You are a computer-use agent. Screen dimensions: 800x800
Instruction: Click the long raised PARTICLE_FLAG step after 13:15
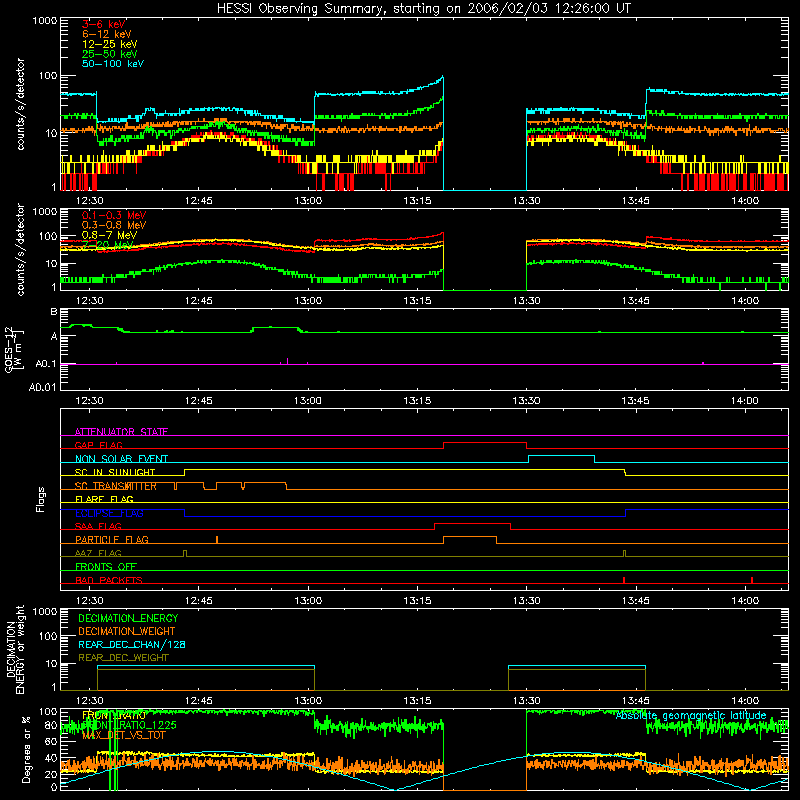(470, 537)
